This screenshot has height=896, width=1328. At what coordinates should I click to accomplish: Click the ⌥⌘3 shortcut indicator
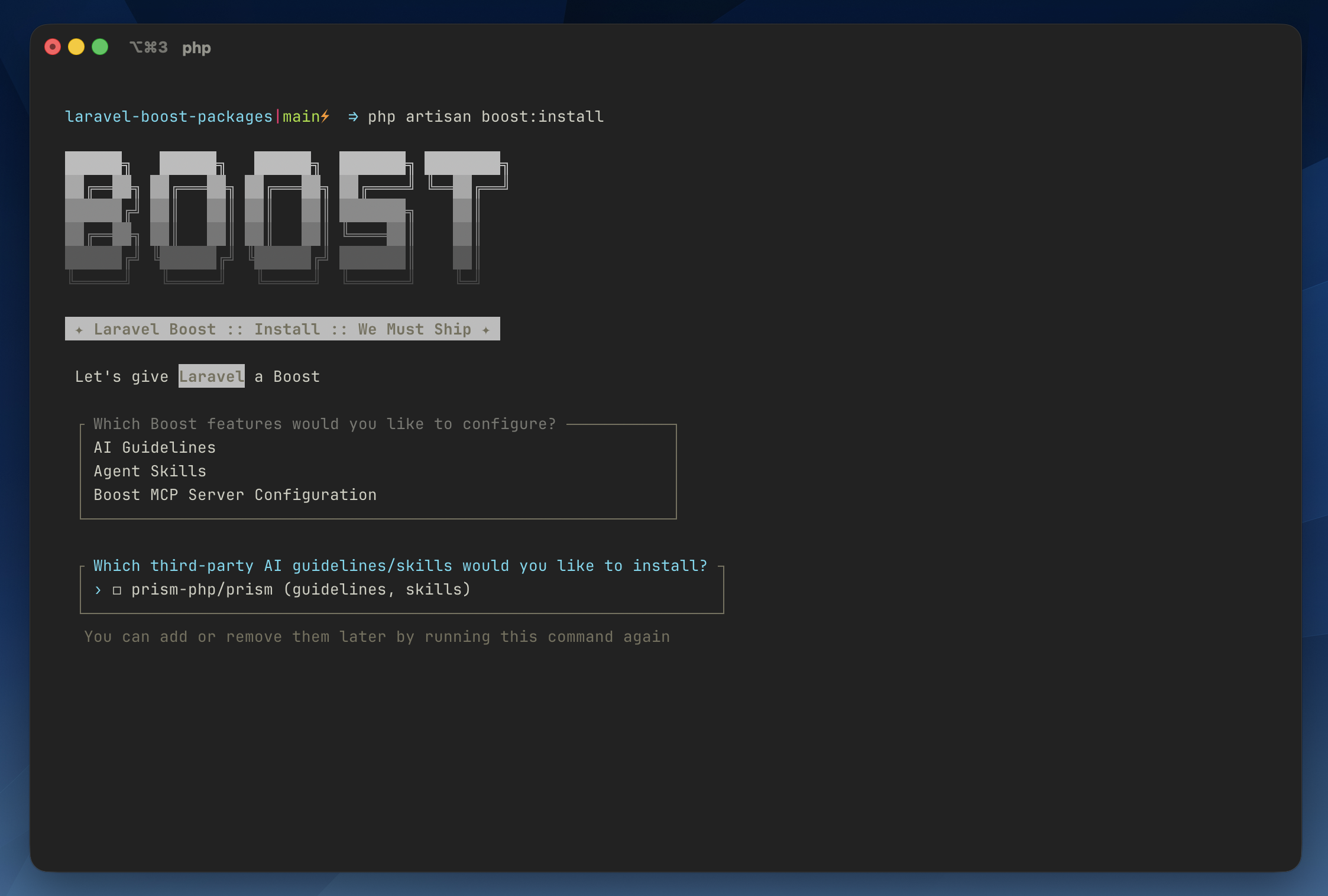(148, 47)
